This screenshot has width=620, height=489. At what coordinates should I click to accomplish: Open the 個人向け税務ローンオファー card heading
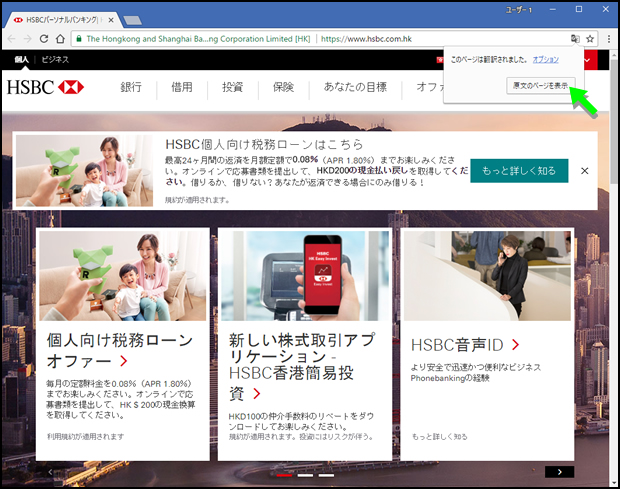(x=120, y=350)
